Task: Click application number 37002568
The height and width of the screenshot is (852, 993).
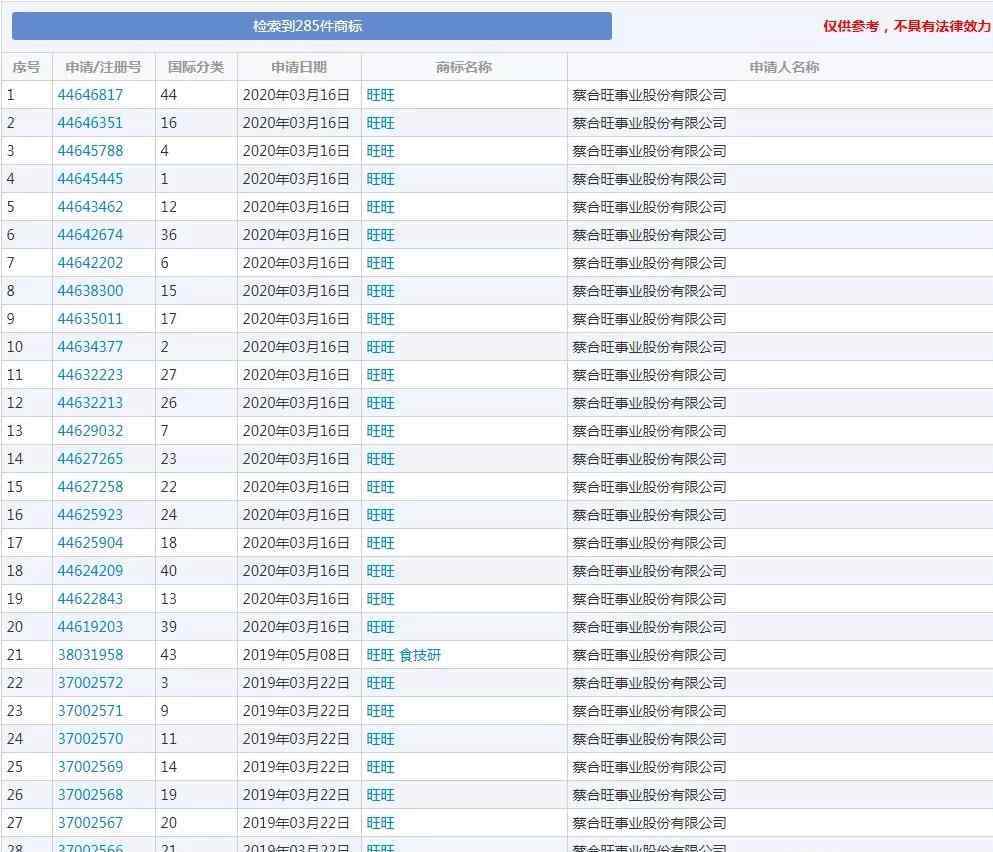Action: [x=90, y=795]
